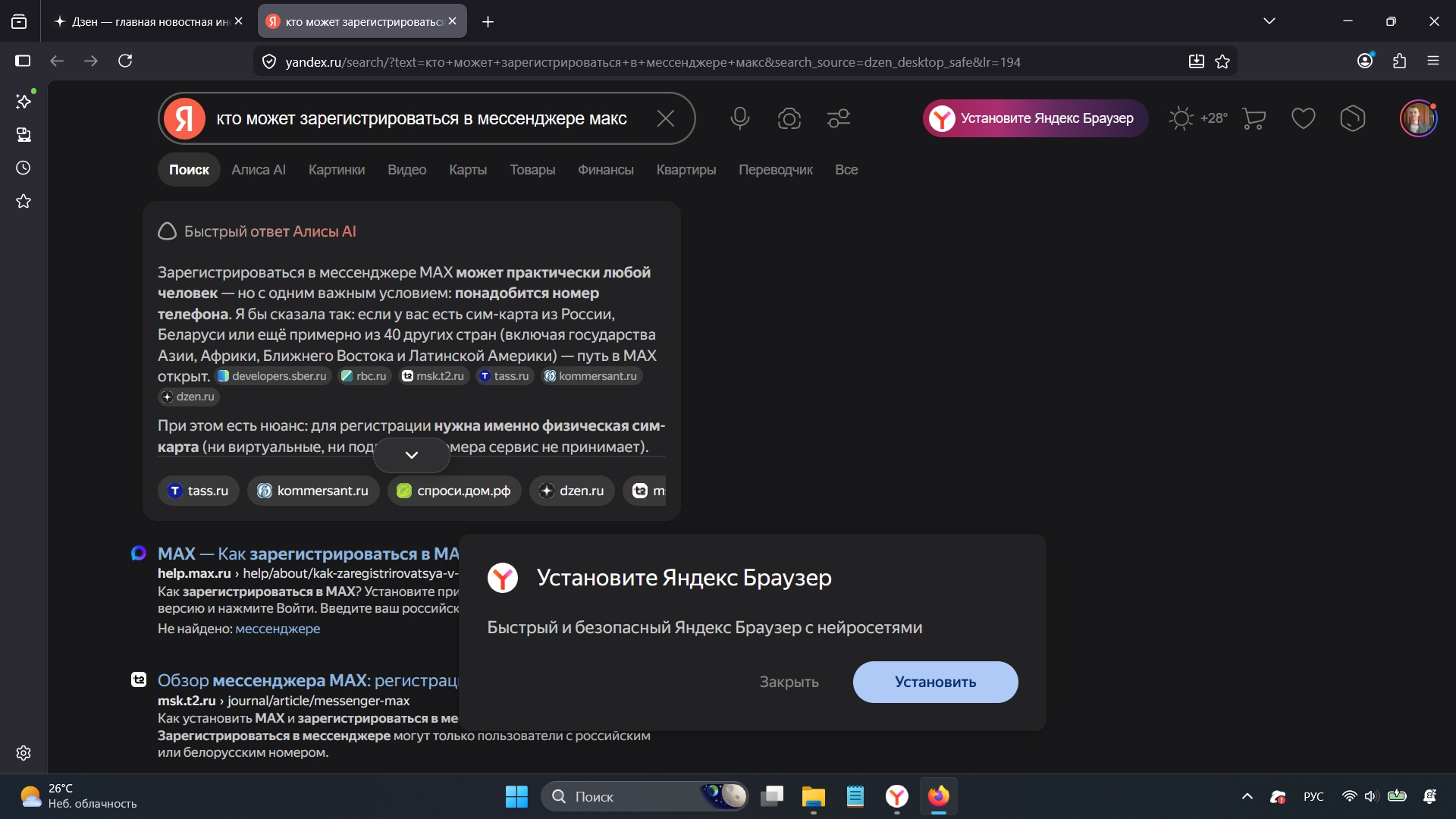This screenshot has height=819, width=1456.
Task: Open the спроси.дом.рф source button
Action: (x=454, y=491)
